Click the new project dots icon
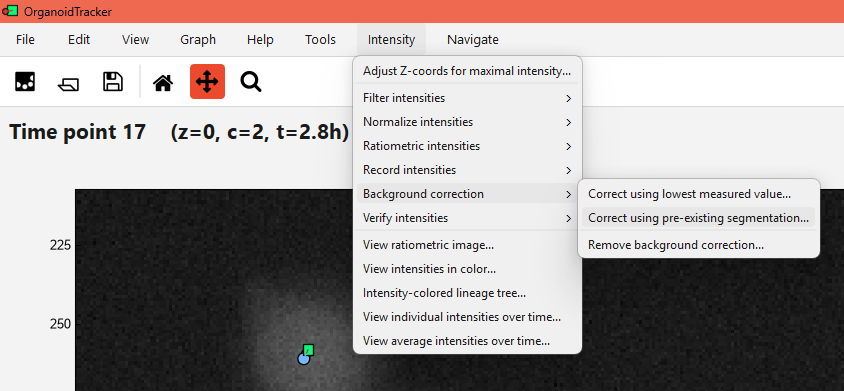This screenshot has width=844, height=391. (x=25, y=82)
